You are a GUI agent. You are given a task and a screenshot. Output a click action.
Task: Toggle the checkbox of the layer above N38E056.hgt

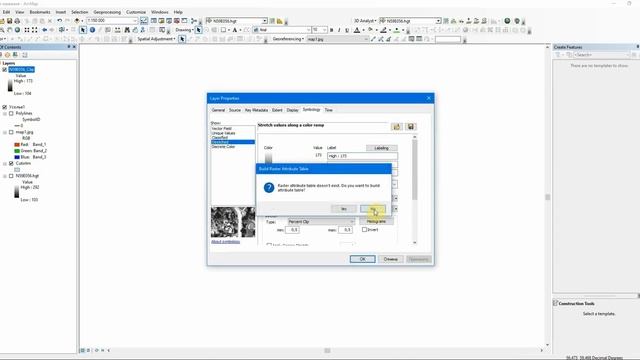point(11,163)
